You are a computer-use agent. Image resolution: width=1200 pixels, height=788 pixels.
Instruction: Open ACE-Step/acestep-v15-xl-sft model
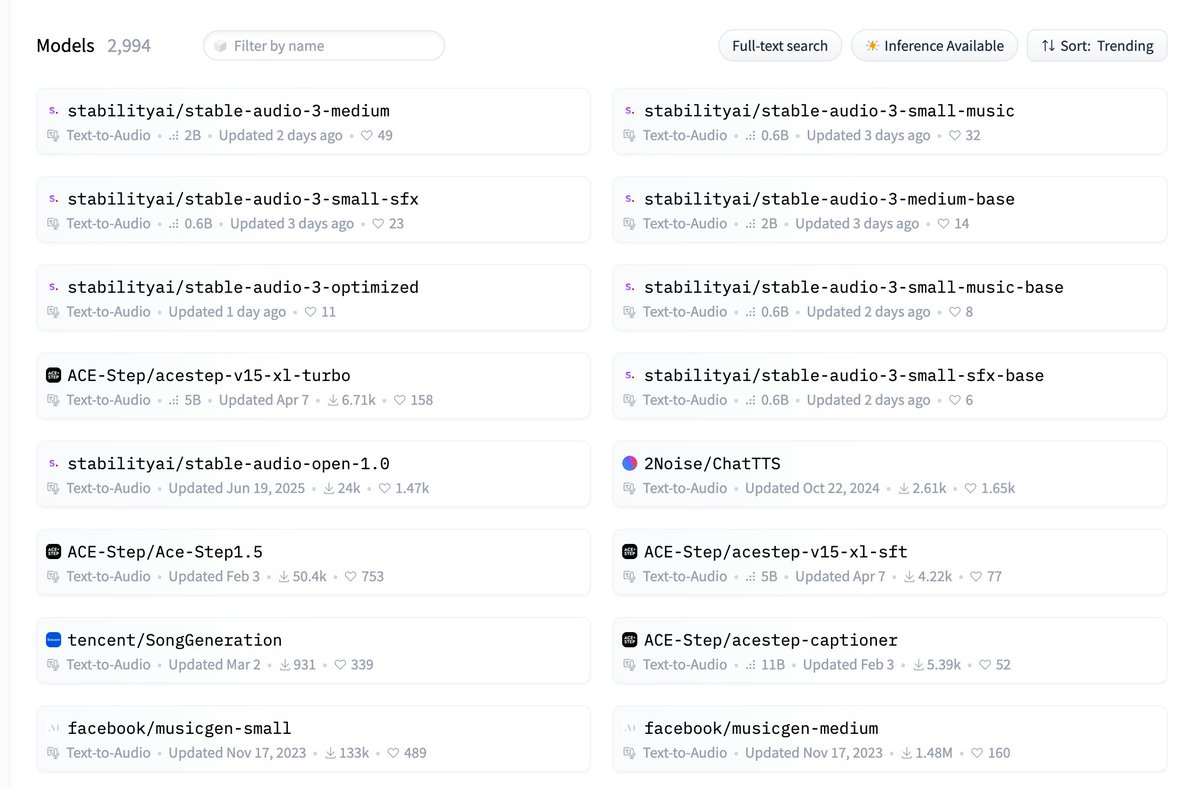coord(890,562)
